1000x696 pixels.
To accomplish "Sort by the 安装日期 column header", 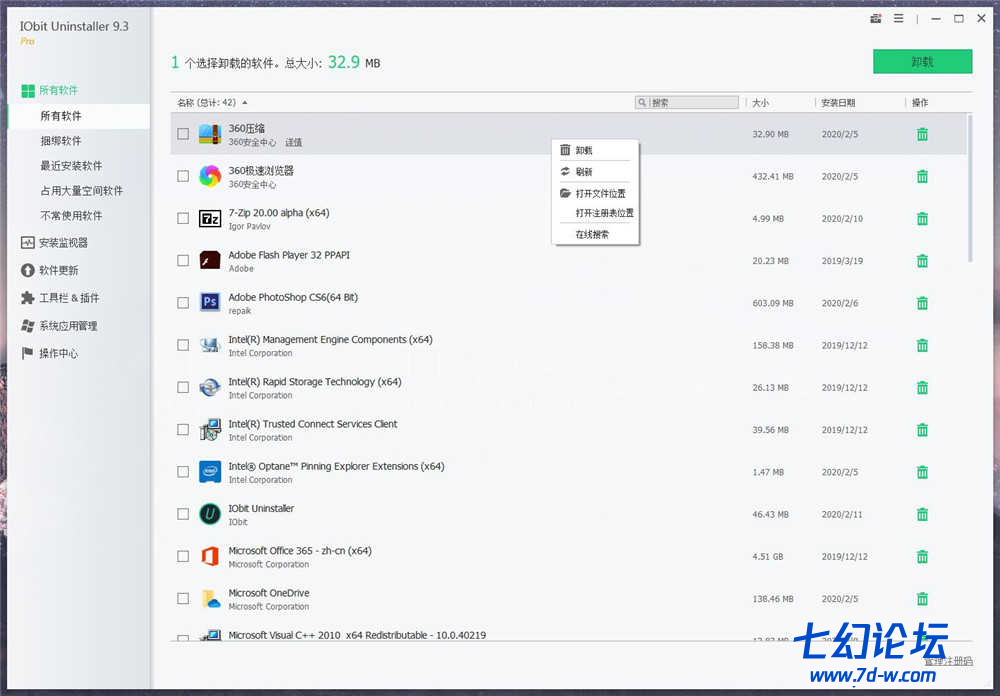I will coord(837,103).
